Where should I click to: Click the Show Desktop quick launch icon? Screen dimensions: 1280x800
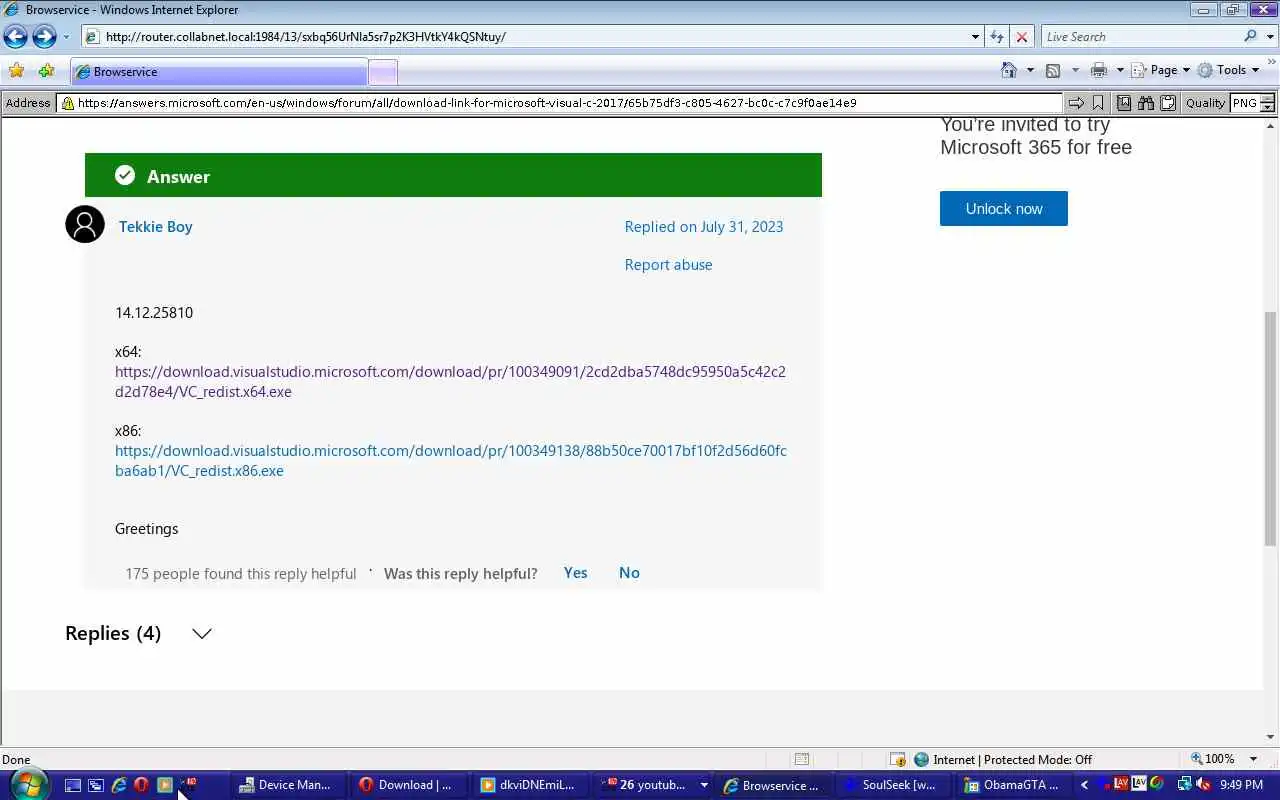[x=72, y=785]
